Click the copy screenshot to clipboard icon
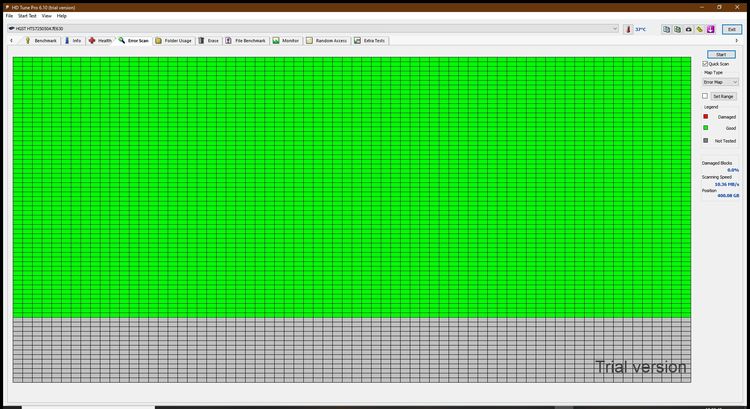Viewport: 750px width, 409px height. click(677, 29)
